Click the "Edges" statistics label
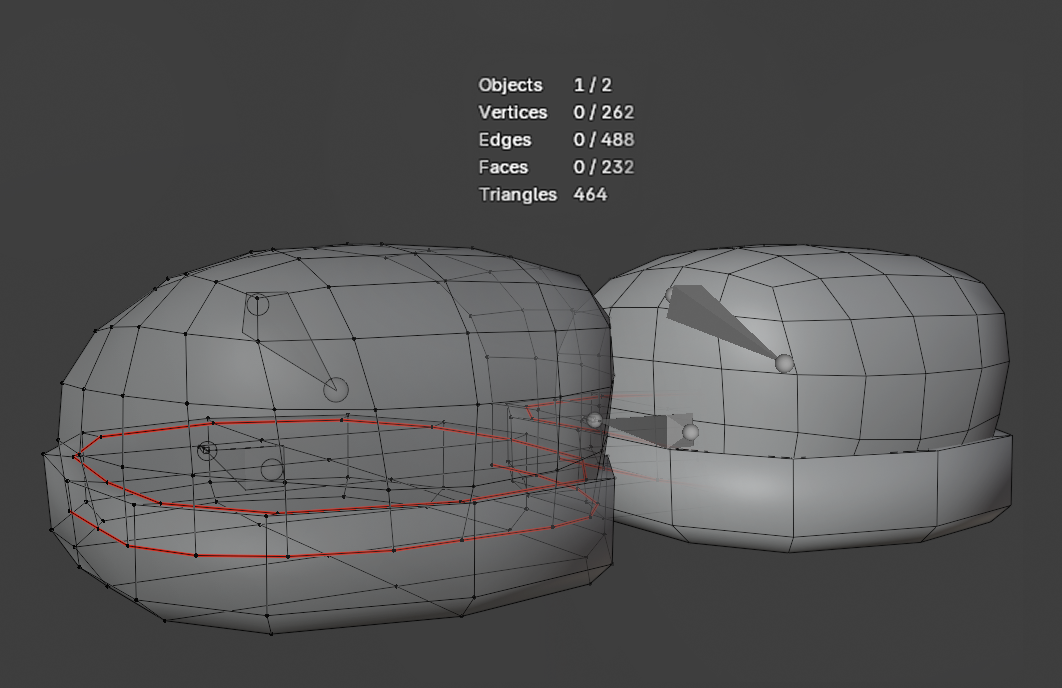Screen dimensions: 1062x688 coord(505,140)
